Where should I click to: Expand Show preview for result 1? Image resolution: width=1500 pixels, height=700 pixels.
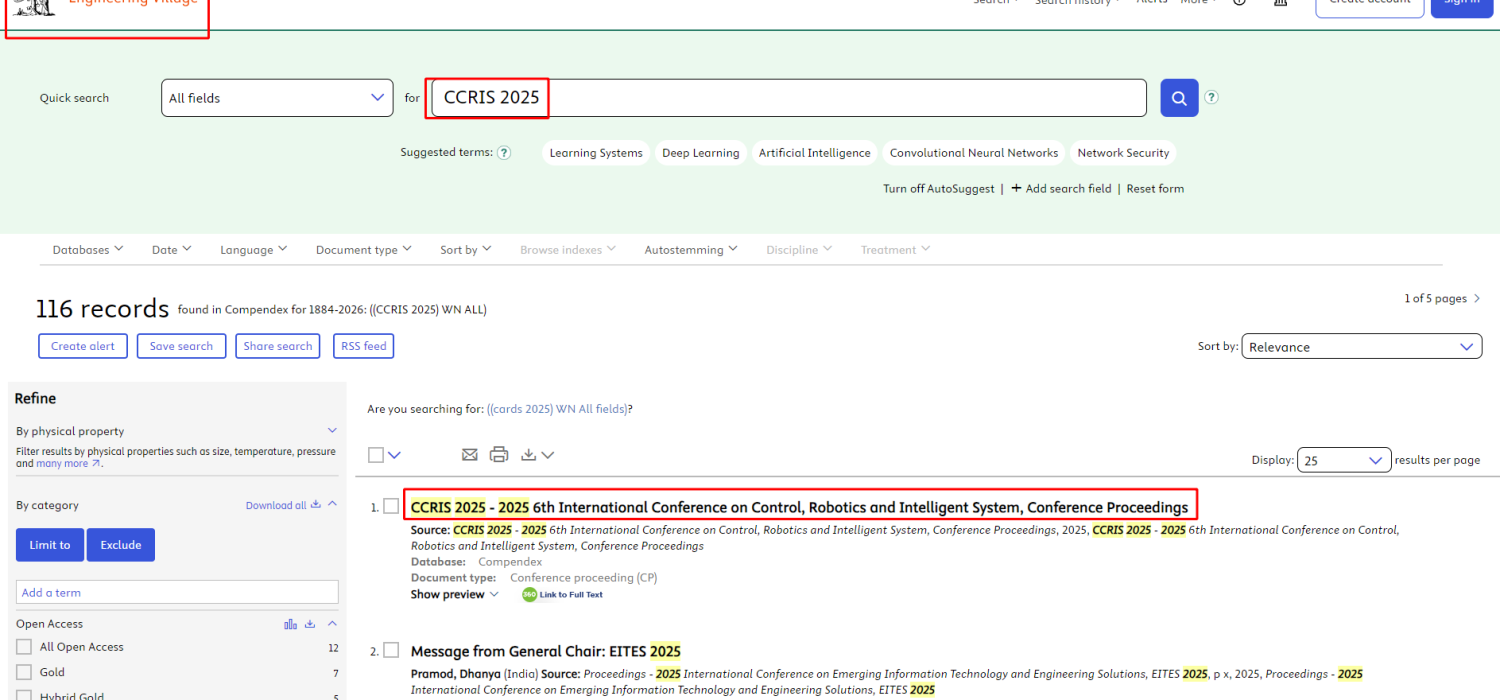tap(455, 594)
